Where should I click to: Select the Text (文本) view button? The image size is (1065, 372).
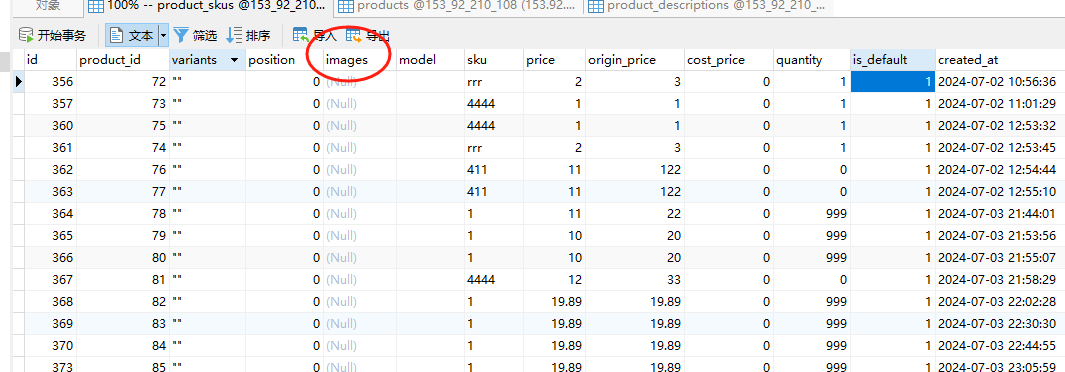132,35
